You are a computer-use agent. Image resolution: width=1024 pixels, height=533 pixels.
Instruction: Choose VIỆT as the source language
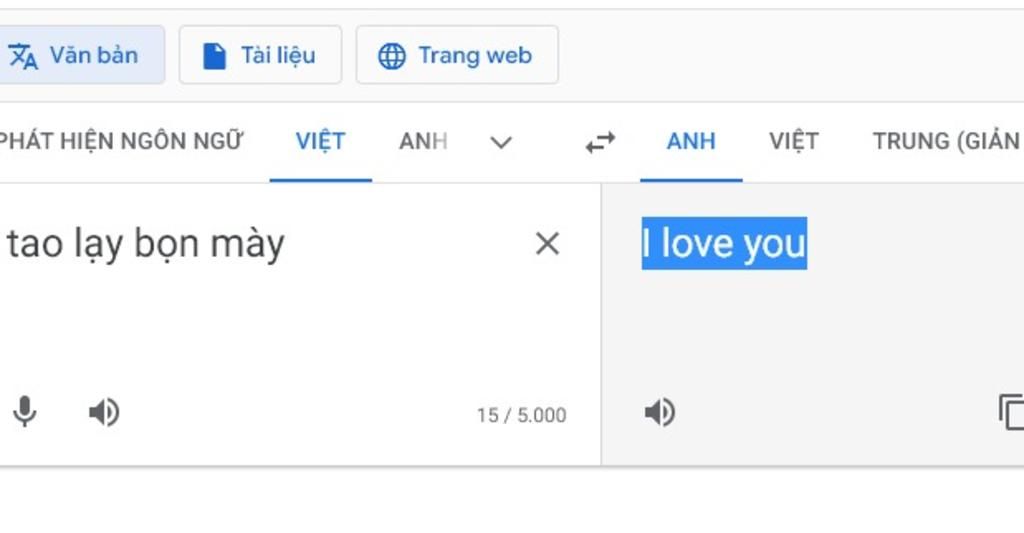321,141
